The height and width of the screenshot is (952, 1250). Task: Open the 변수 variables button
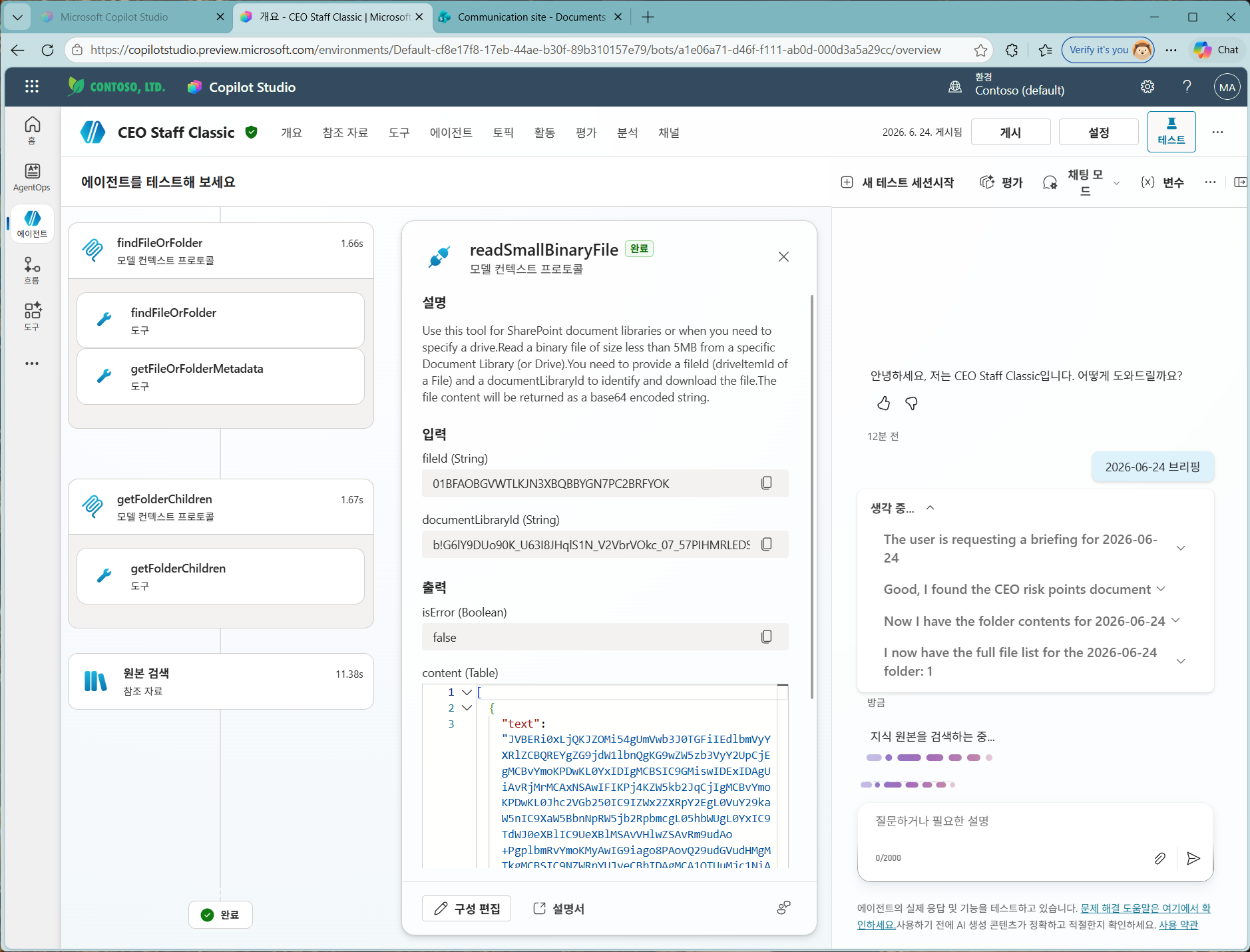[x=1162, y=182]
